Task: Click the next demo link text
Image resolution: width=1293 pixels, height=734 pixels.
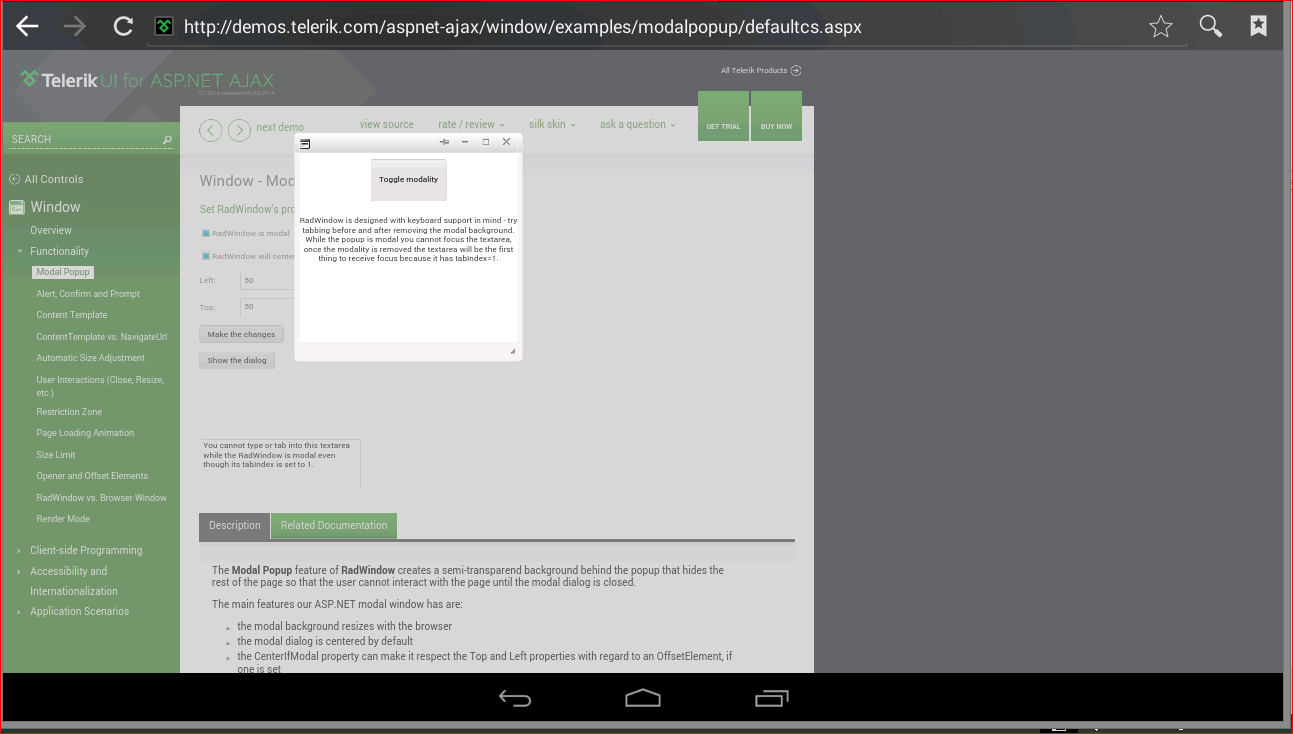Action: [x=280, y=127]
